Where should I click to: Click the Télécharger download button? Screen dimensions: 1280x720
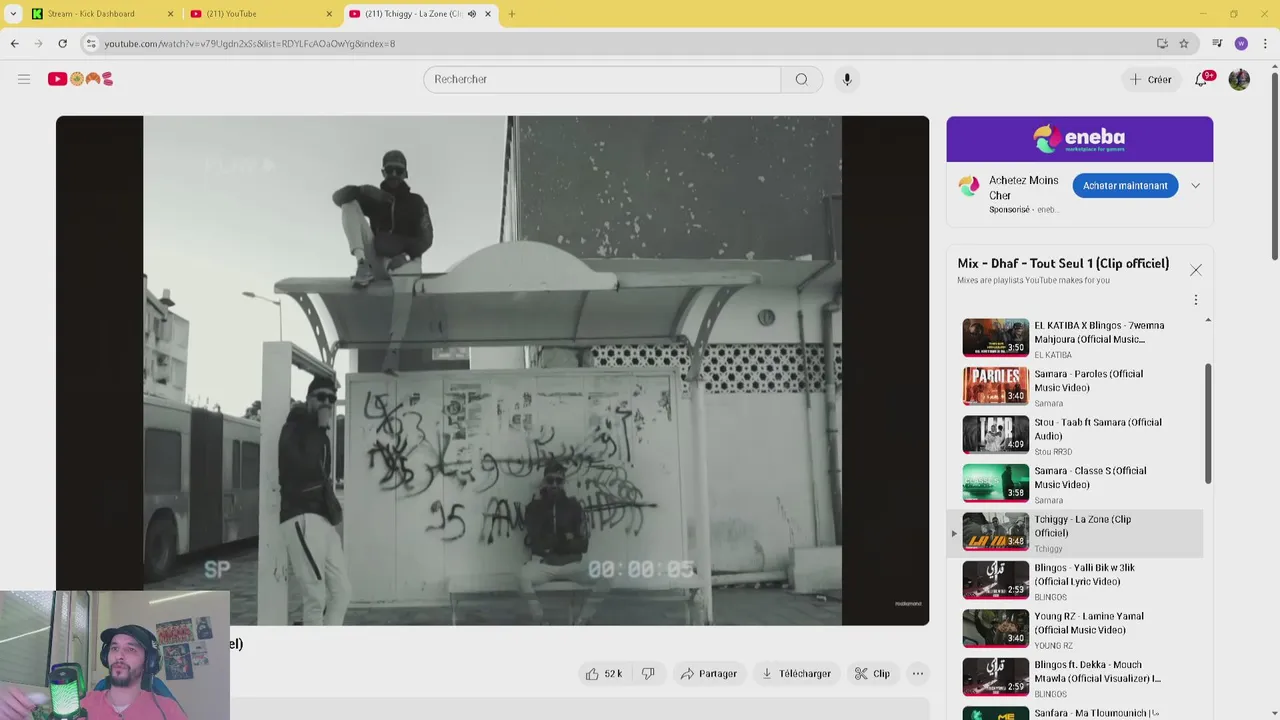point(796,673)
